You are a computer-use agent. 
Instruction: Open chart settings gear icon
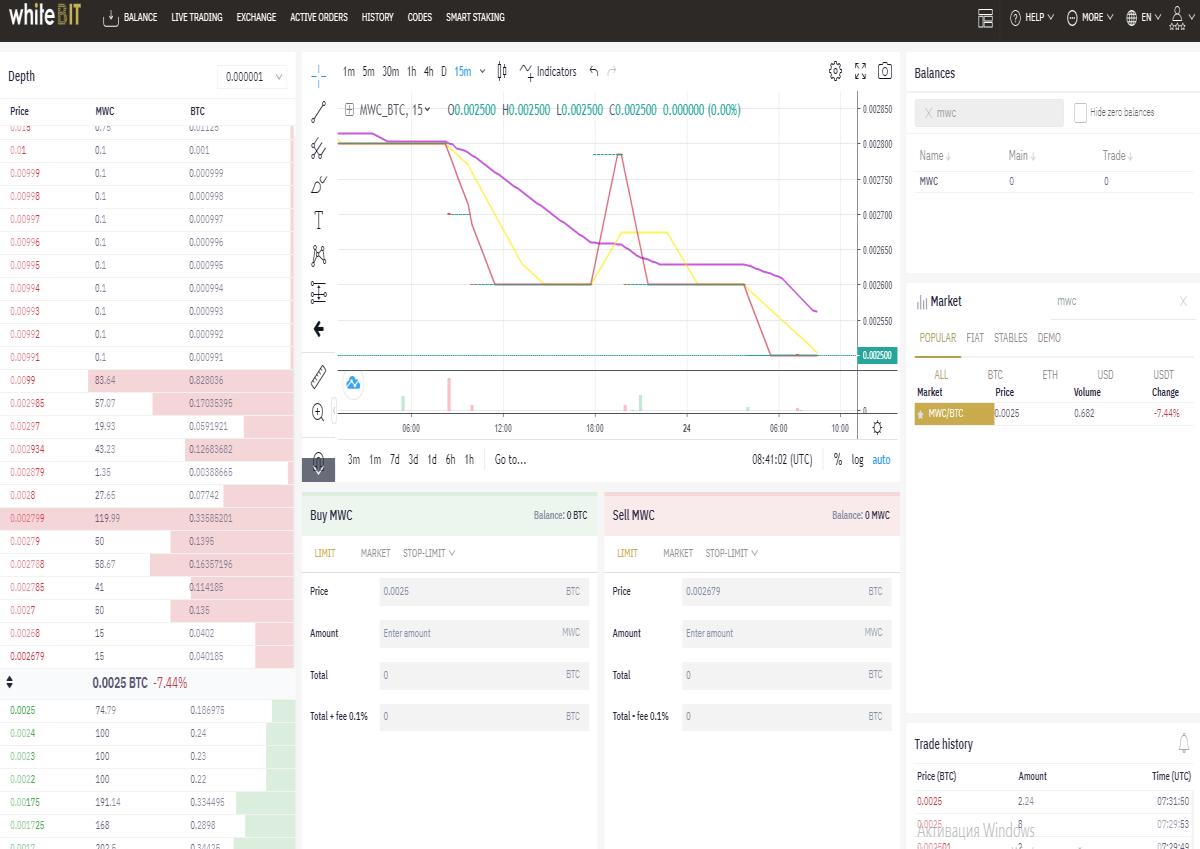coord(835,71)
